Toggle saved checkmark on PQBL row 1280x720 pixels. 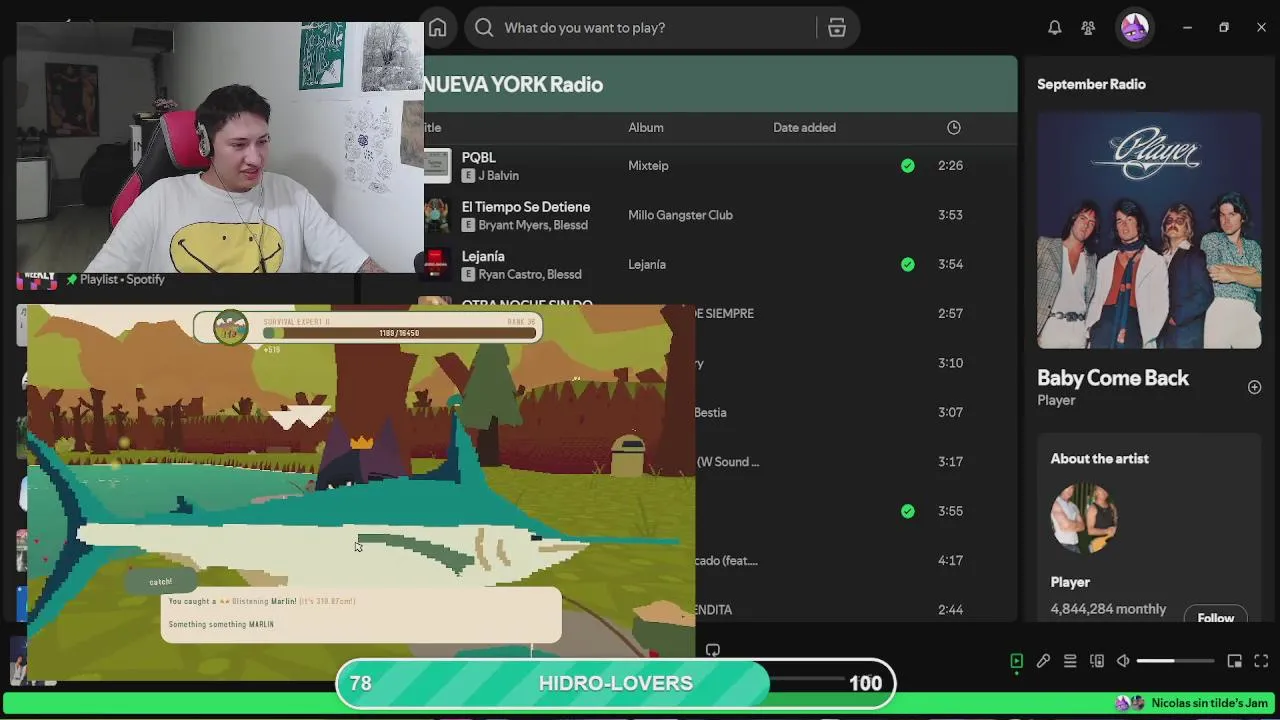tap(907, 165)
